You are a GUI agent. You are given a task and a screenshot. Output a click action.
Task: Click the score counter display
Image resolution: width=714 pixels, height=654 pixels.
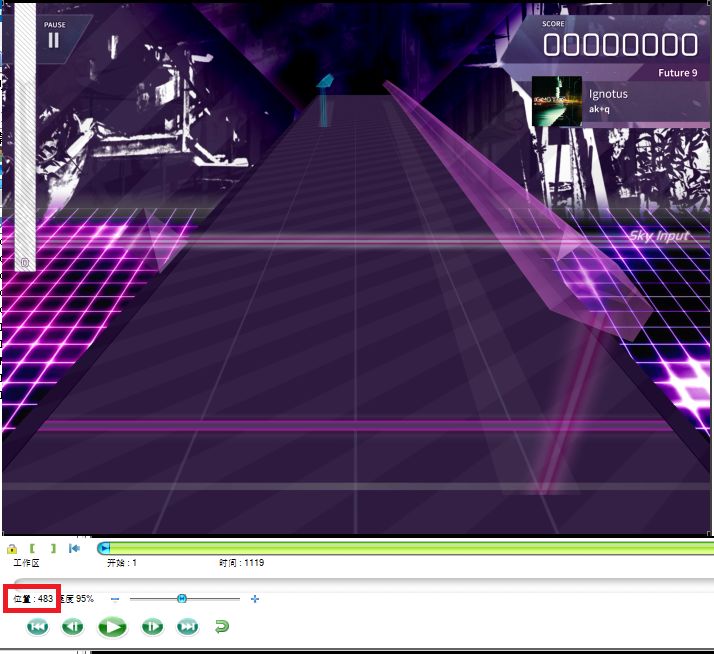(x=620, y=44)
